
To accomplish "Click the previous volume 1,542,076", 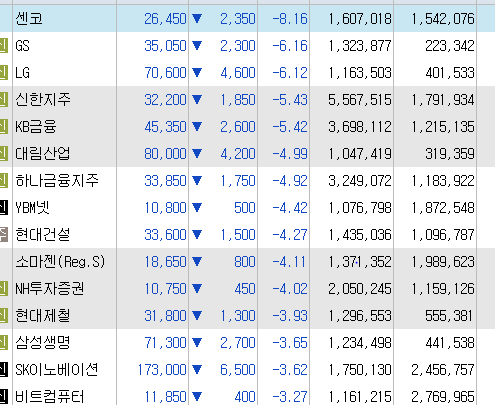I will pos(443,19).
